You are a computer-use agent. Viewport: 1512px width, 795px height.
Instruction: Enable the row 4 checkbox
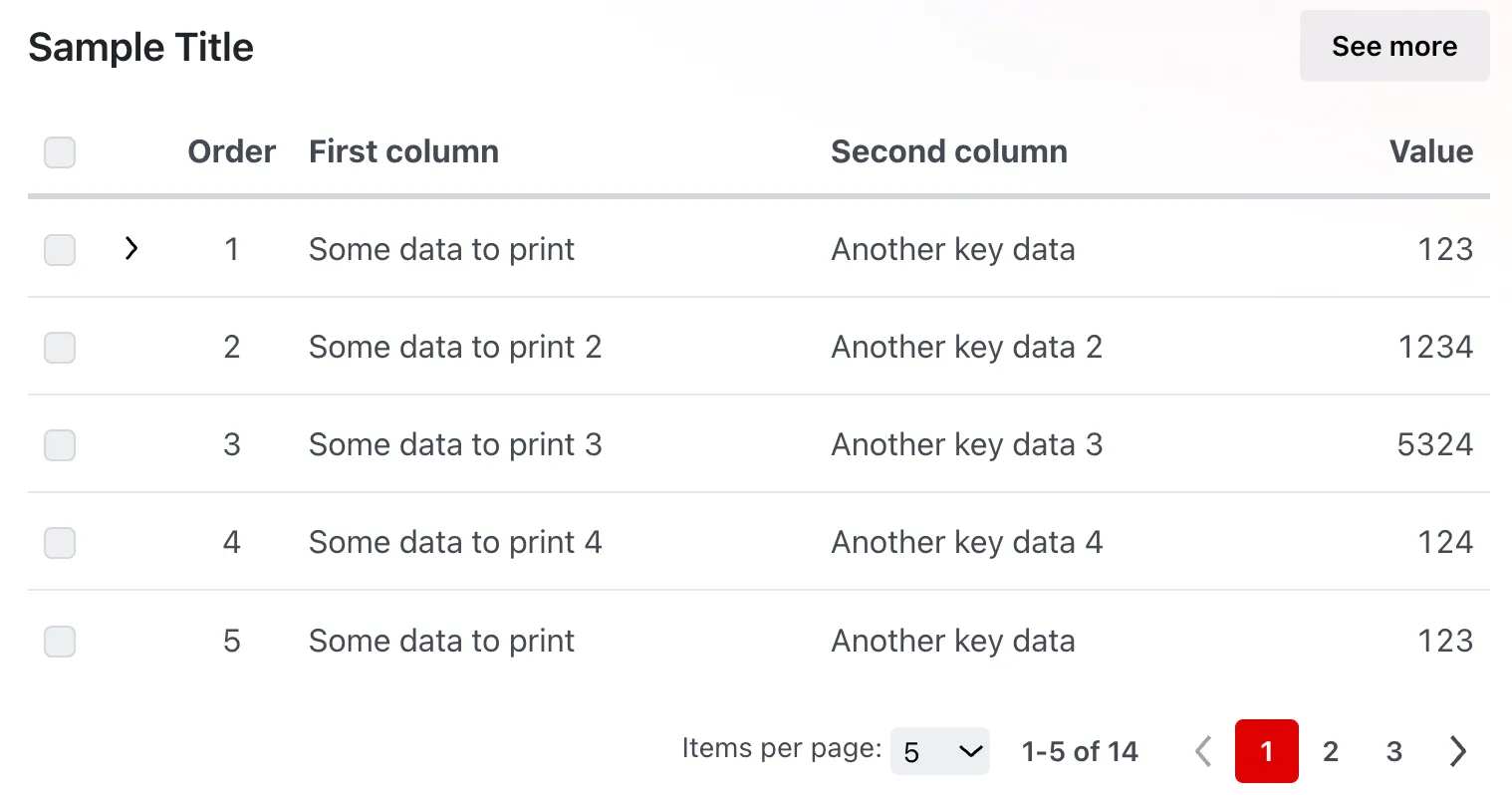coord(60,543)
